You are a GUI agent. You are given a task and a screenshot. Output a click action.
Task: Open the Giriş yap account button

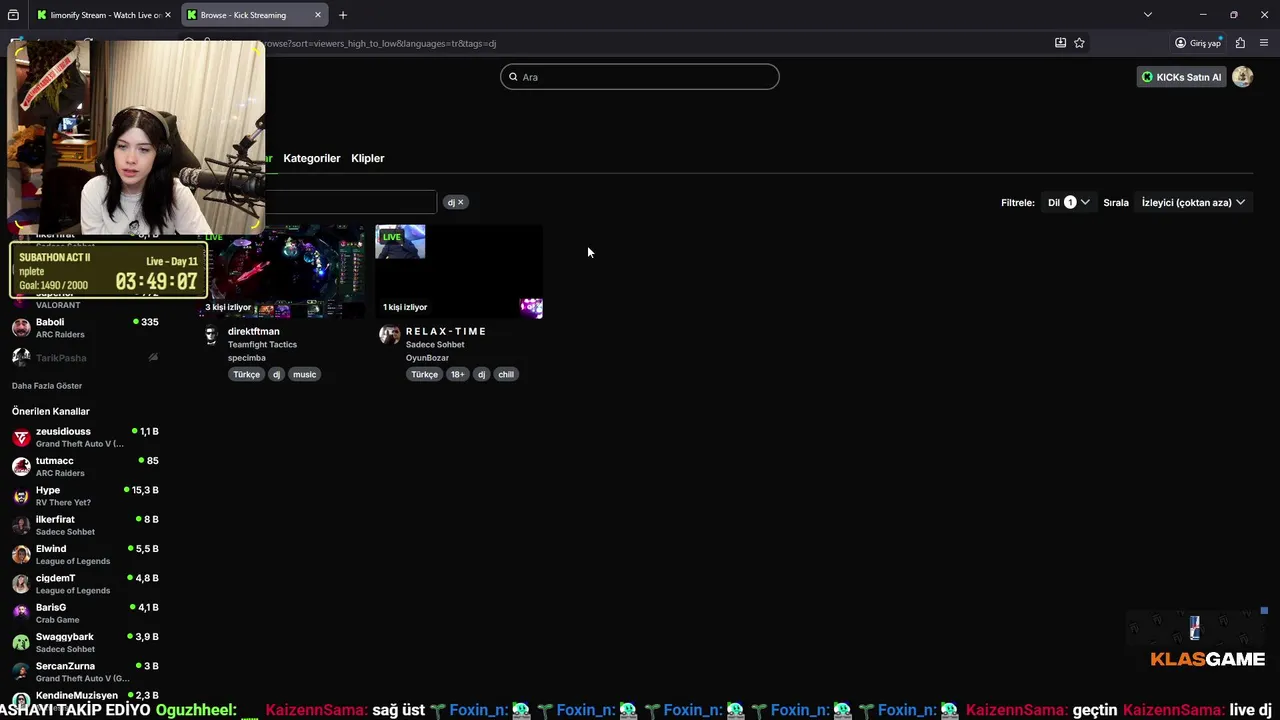point(1198,43)
